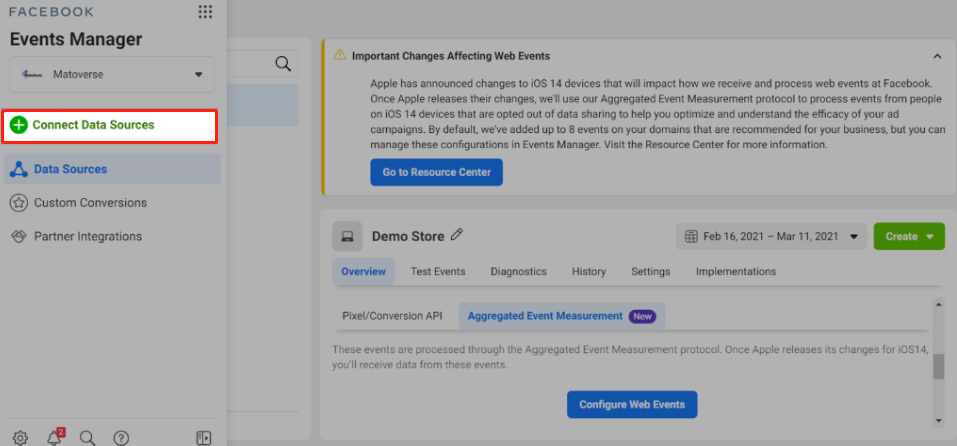
Task: Open the History tab
Action: [589, 272]
